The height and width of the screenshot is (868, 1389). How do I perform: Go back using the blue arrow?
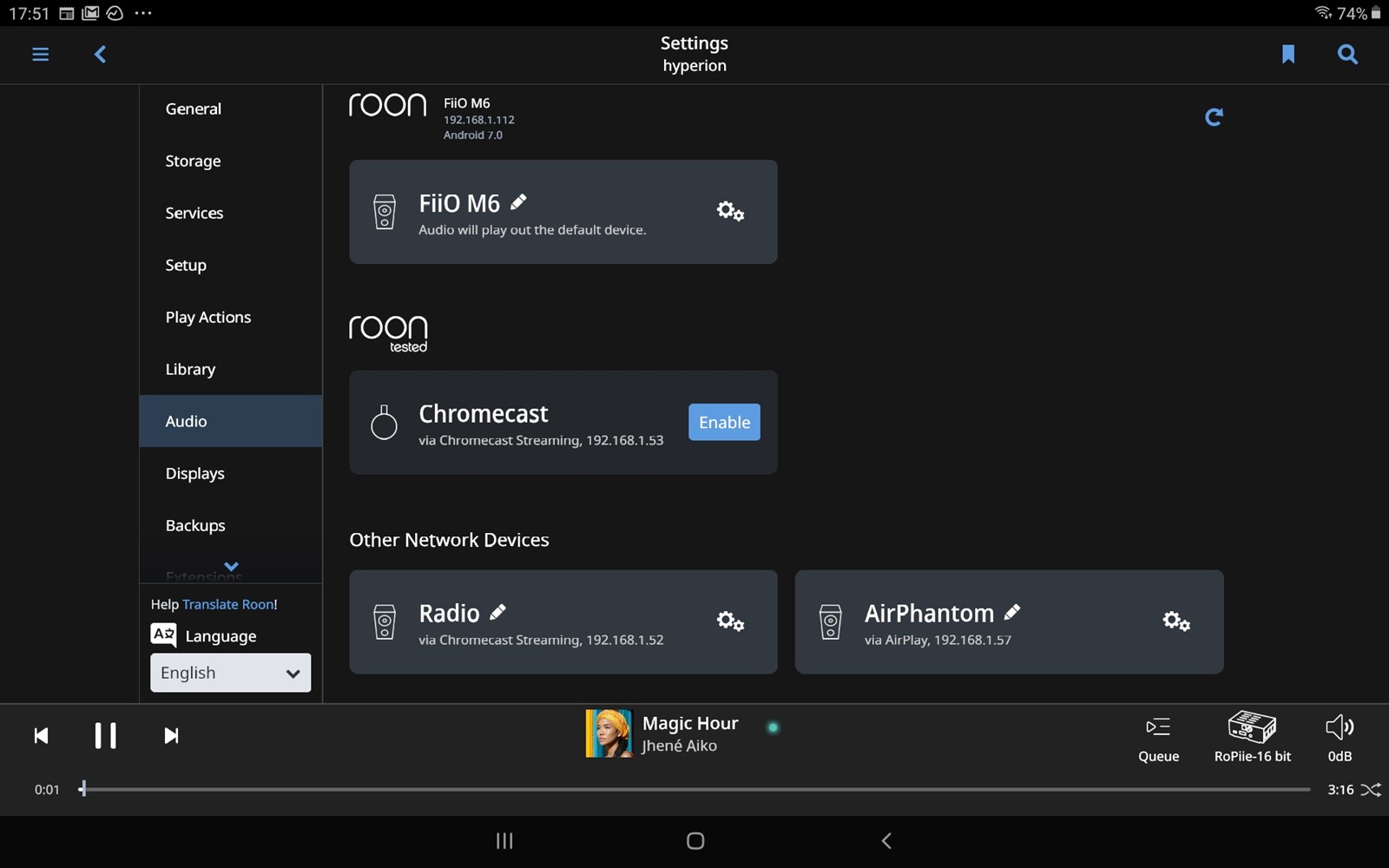(101, 55)
